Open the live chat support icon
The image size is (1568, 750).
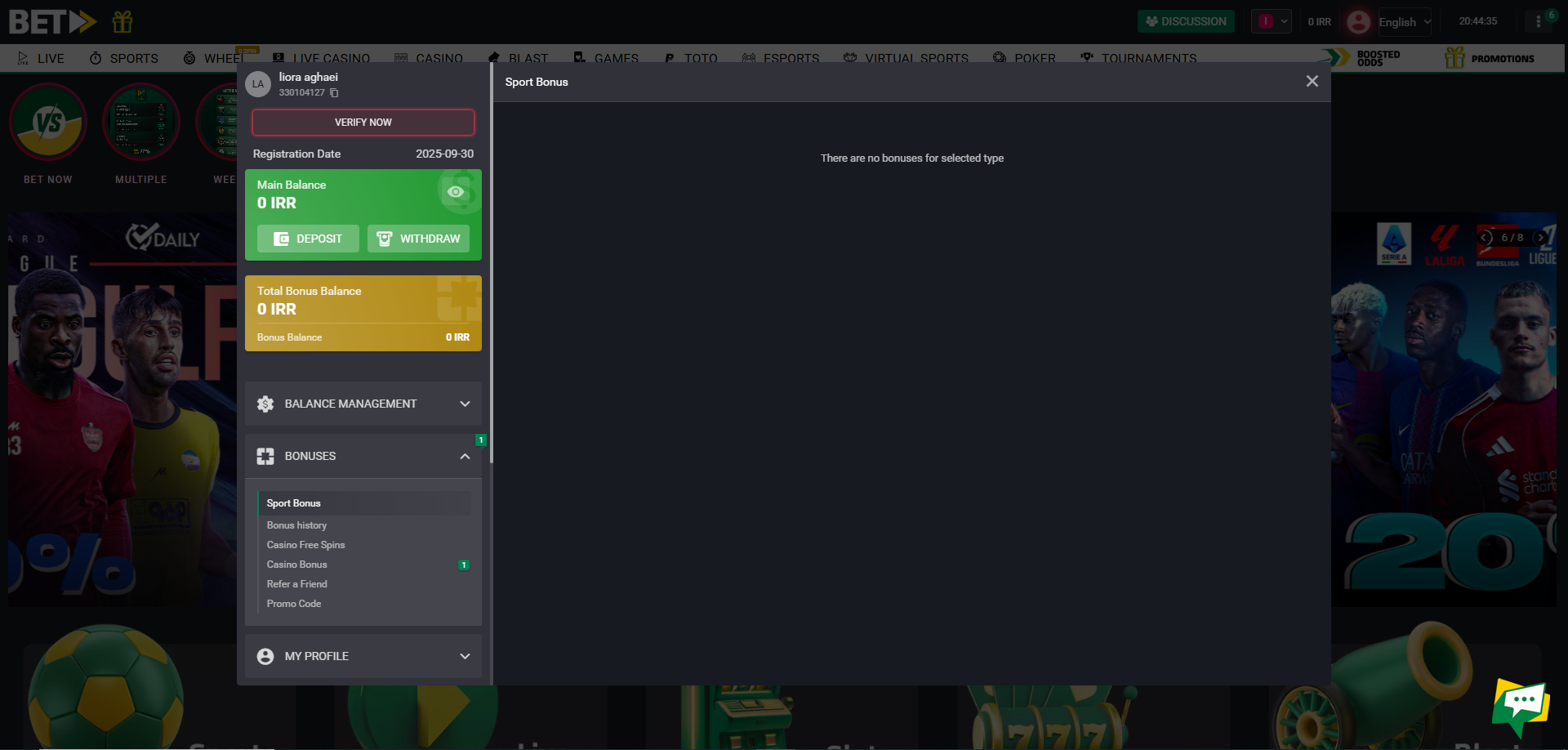point(1520,704)
